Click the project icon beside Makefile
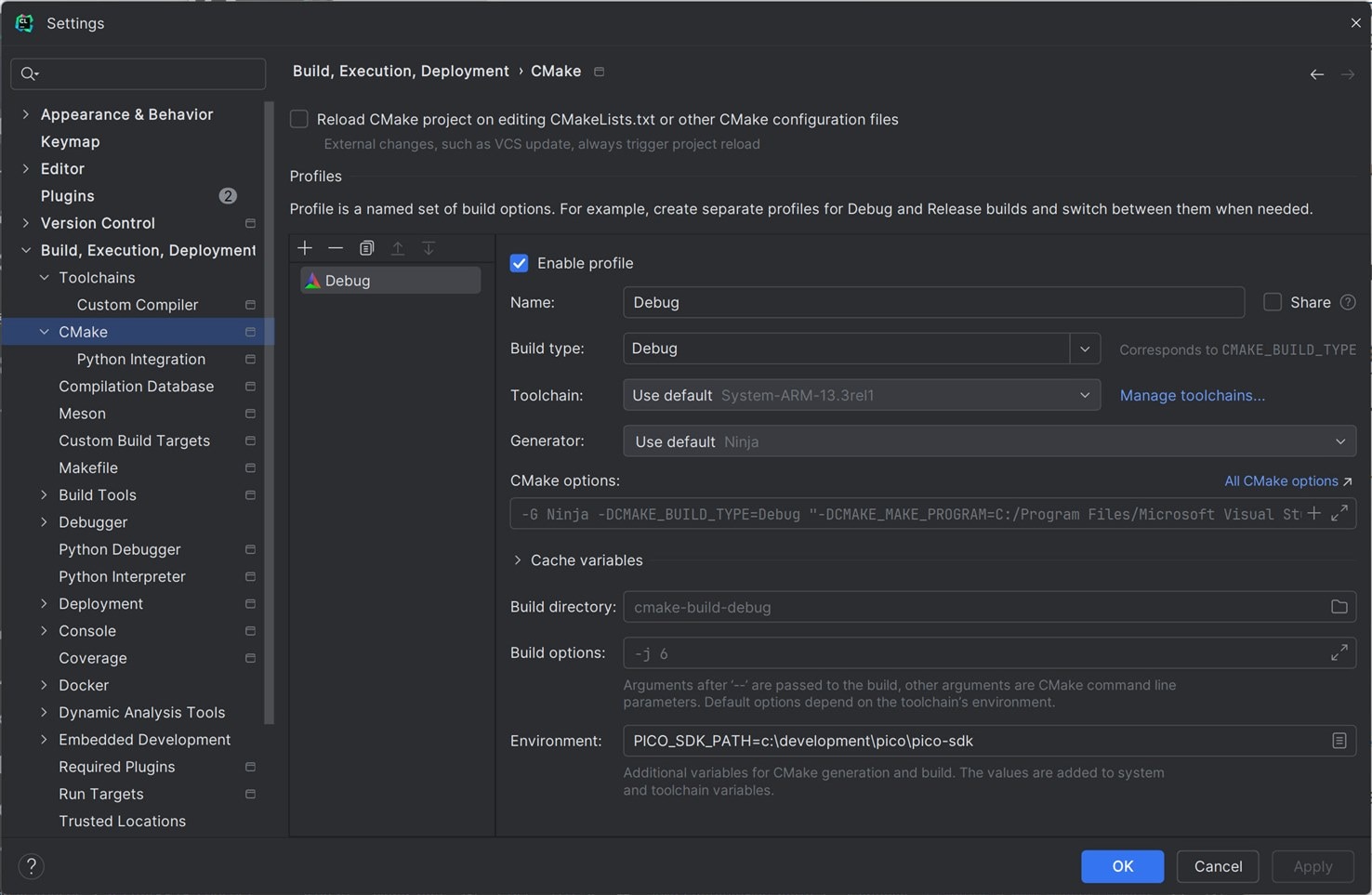Image resolution: width=1372 pixels, height=895 pixels. point(250,467)
